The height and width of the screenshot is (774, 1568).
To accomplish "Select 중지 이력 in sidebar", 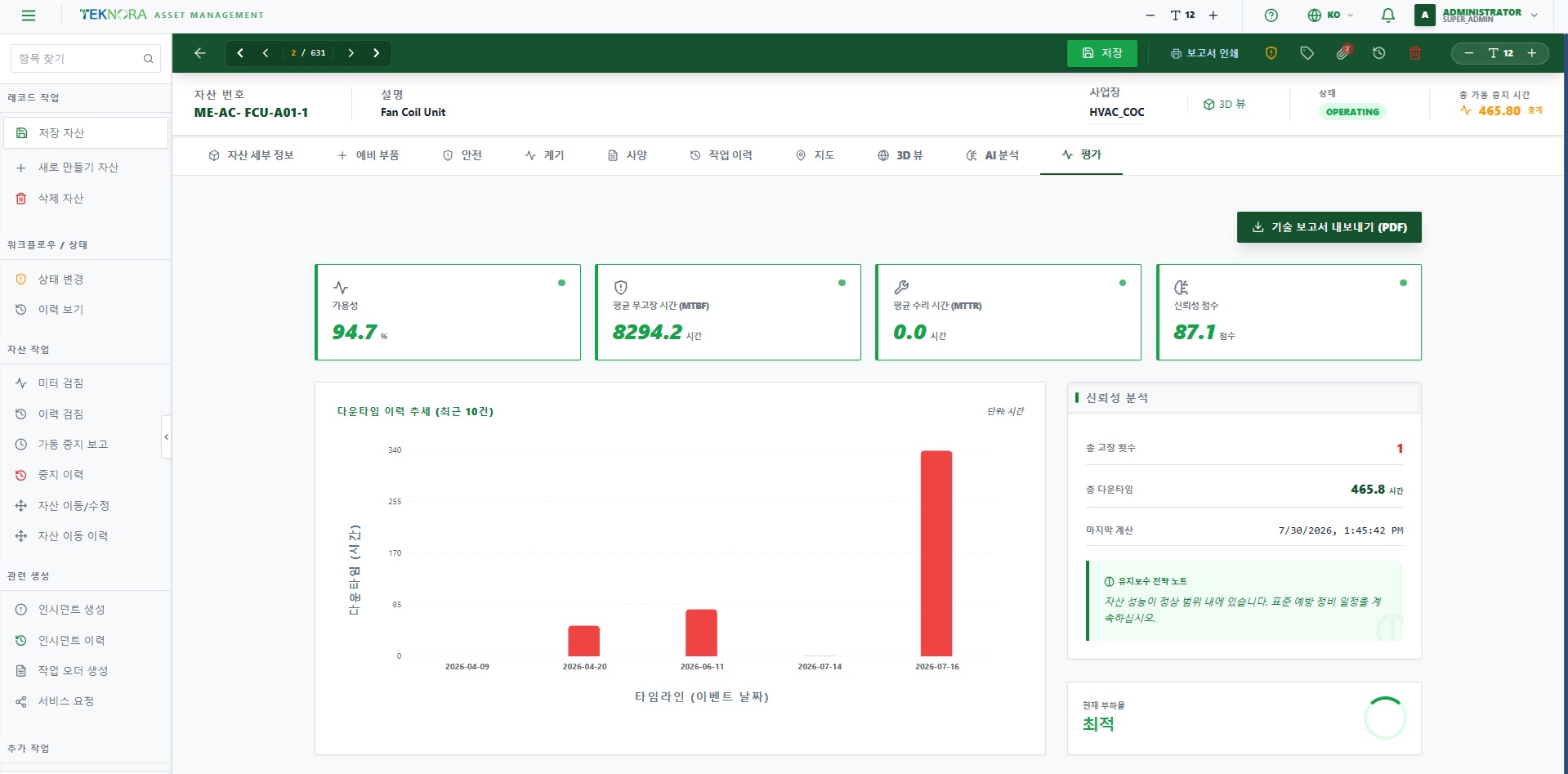I will coord(86,475).
